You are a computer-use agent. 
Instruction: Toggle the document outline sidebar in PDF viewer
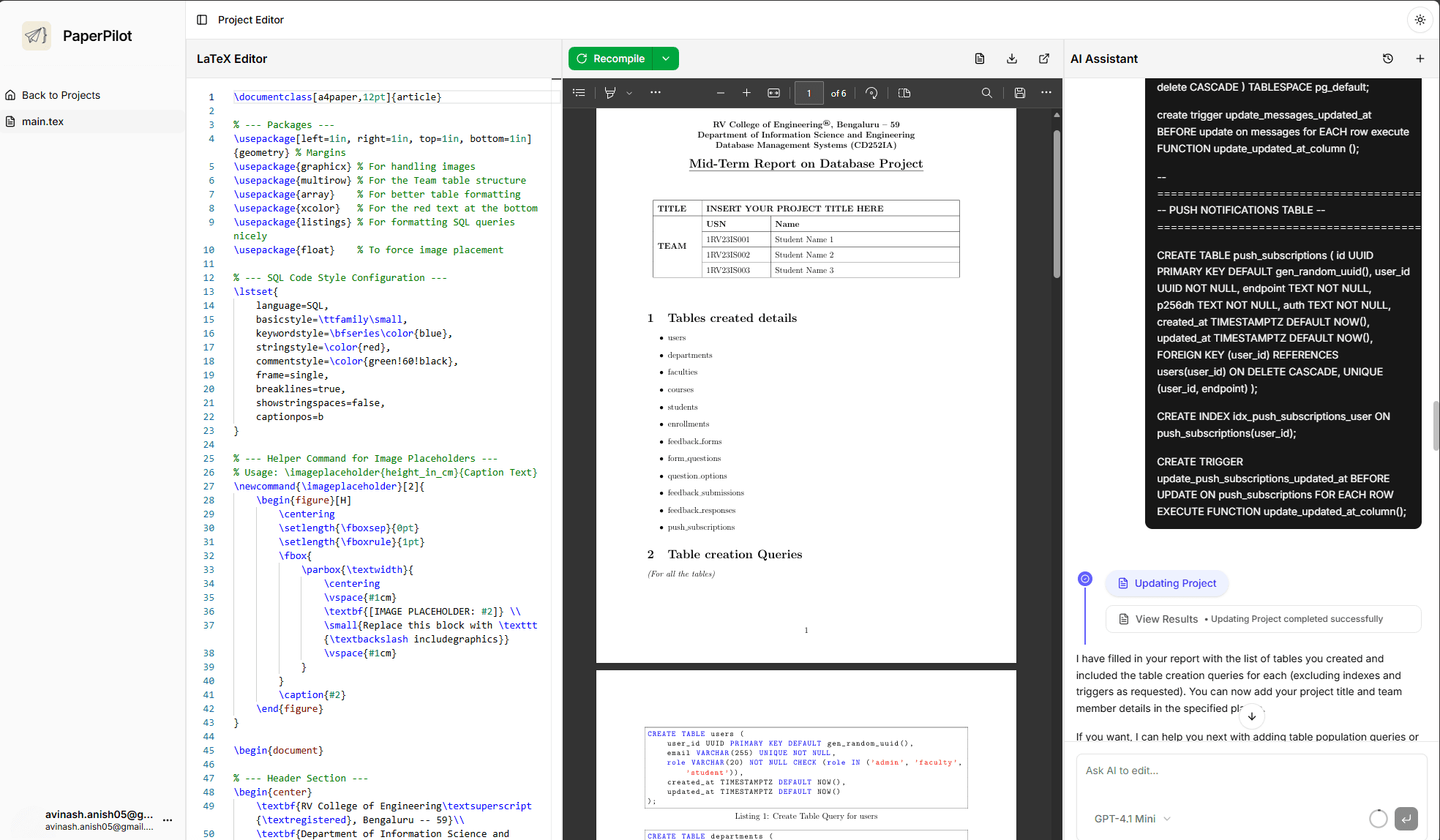[579, 93]
